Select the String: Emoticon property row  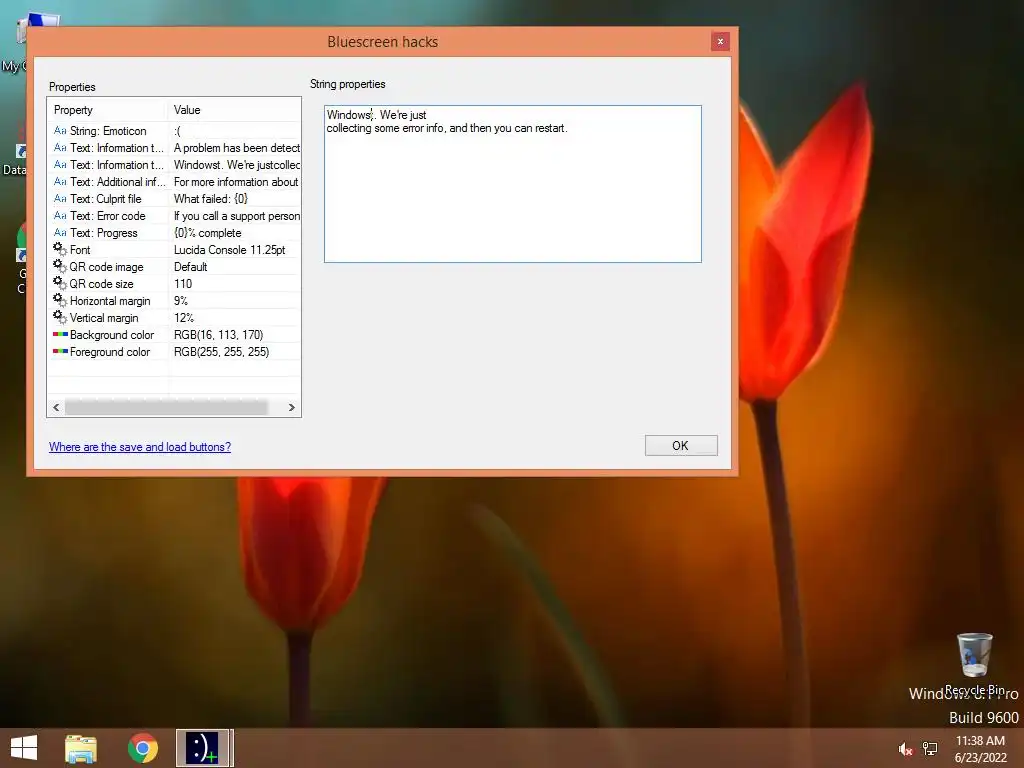(174, 131)
